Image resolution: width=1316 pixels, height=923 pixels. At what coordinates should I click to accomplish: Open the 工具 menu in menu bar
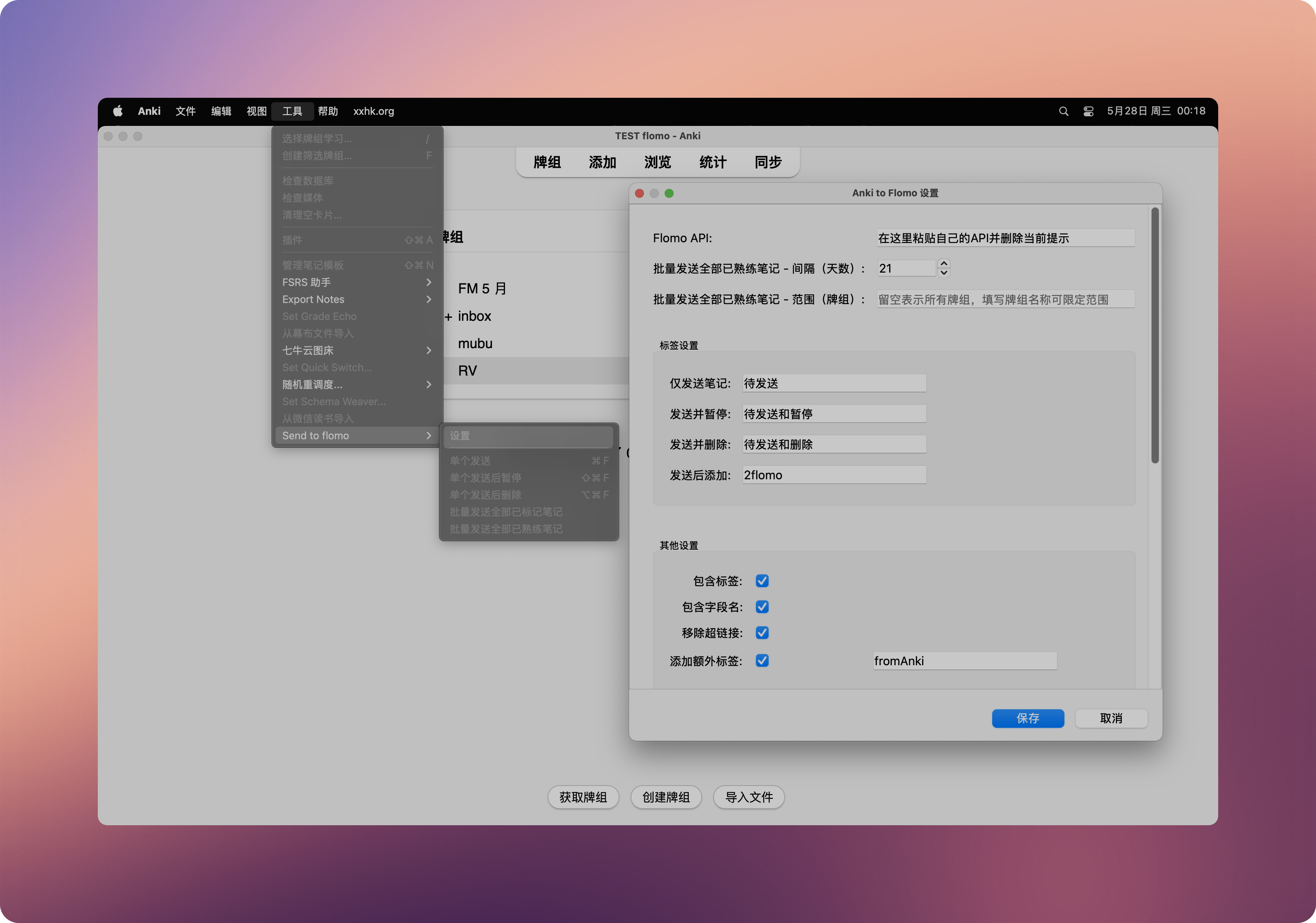point(292,111)
